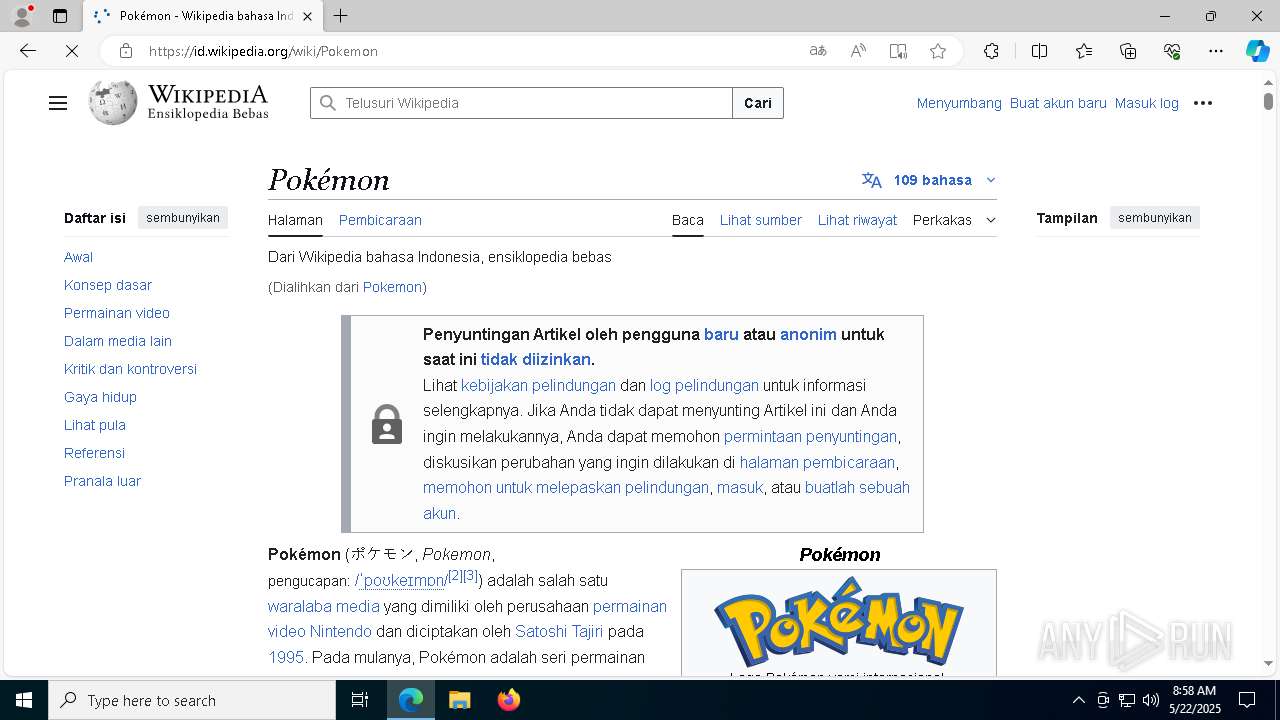Open the Favorites list icon
Viewport: 1280px width, 720px height.
[1084, 51]
